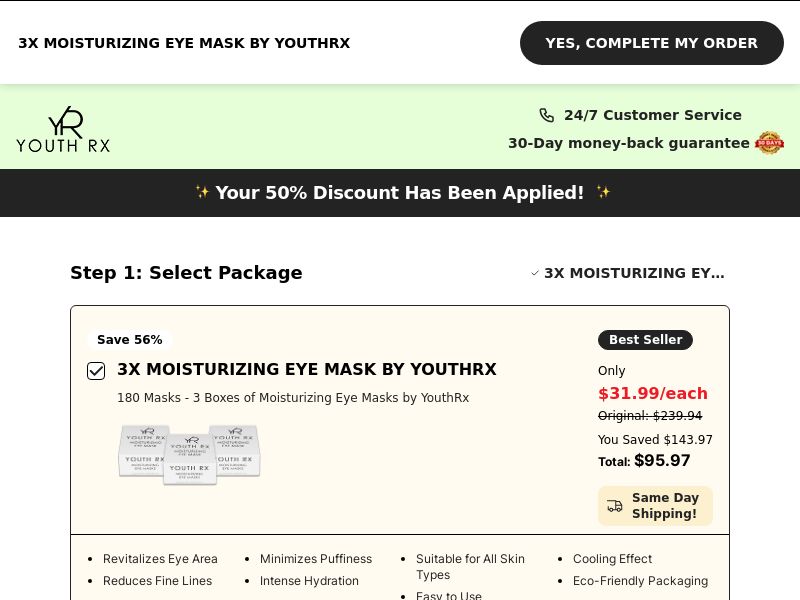Click the bullet marker next to Intense Hydration
This screenshot has width=800, height=600.
tap(247, 581)
